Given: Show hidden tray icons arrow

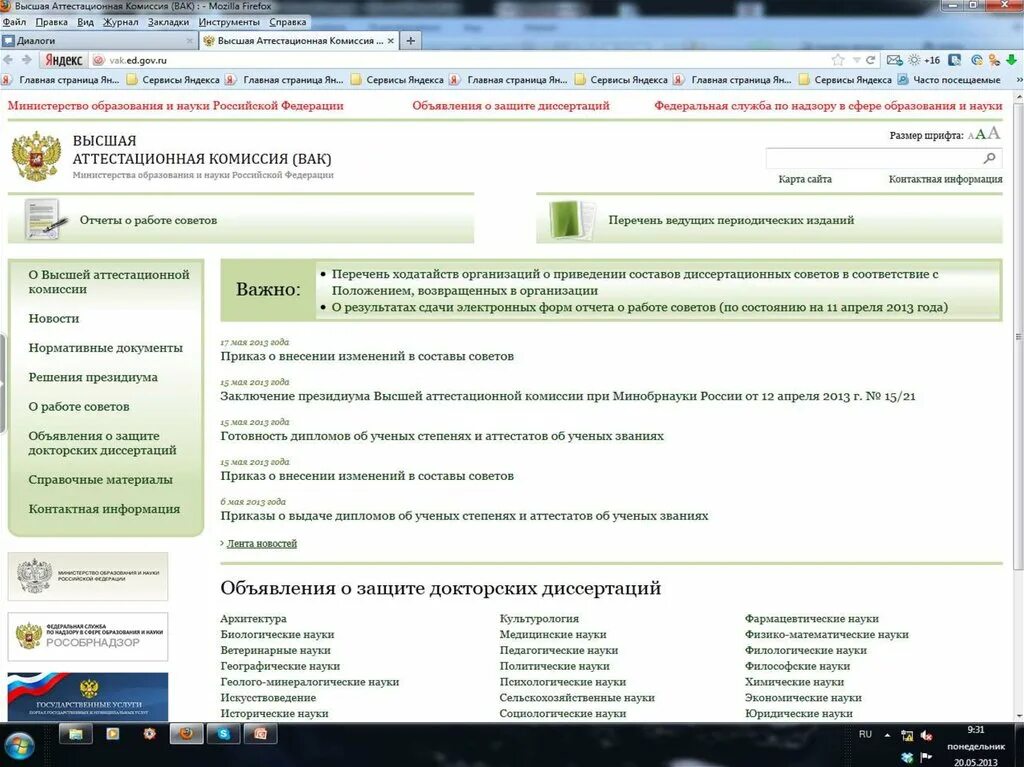Looking at the screenshot, I should (887, 735).
